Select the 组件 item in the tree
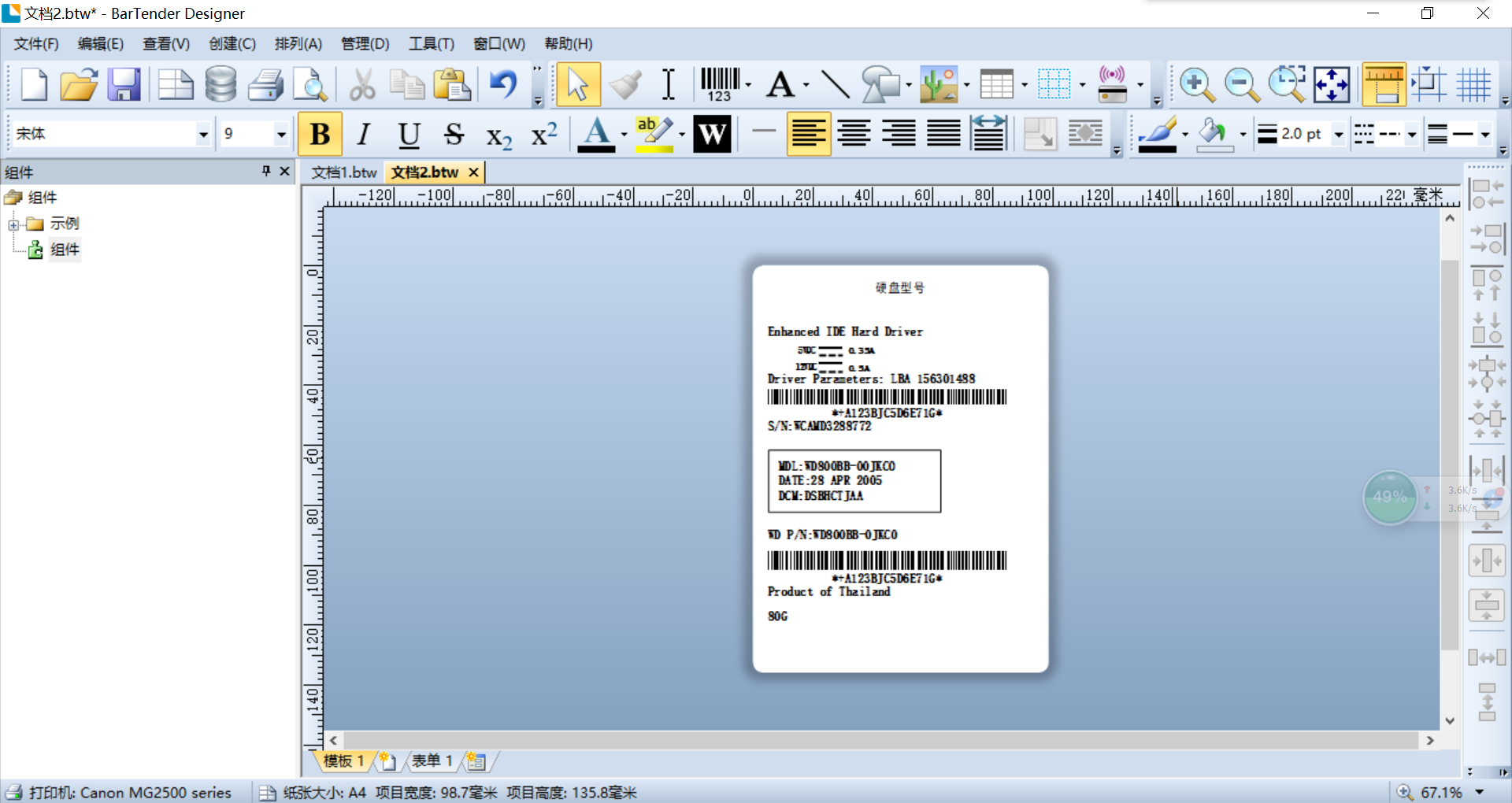Viewport: 1512px width, 803px height. (64, 250)
